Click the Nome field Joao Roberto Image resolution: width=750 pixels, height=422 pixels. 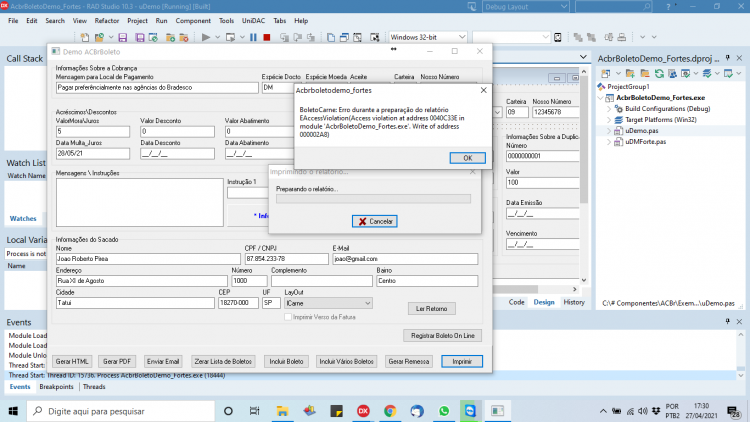(x=148, y=259)
